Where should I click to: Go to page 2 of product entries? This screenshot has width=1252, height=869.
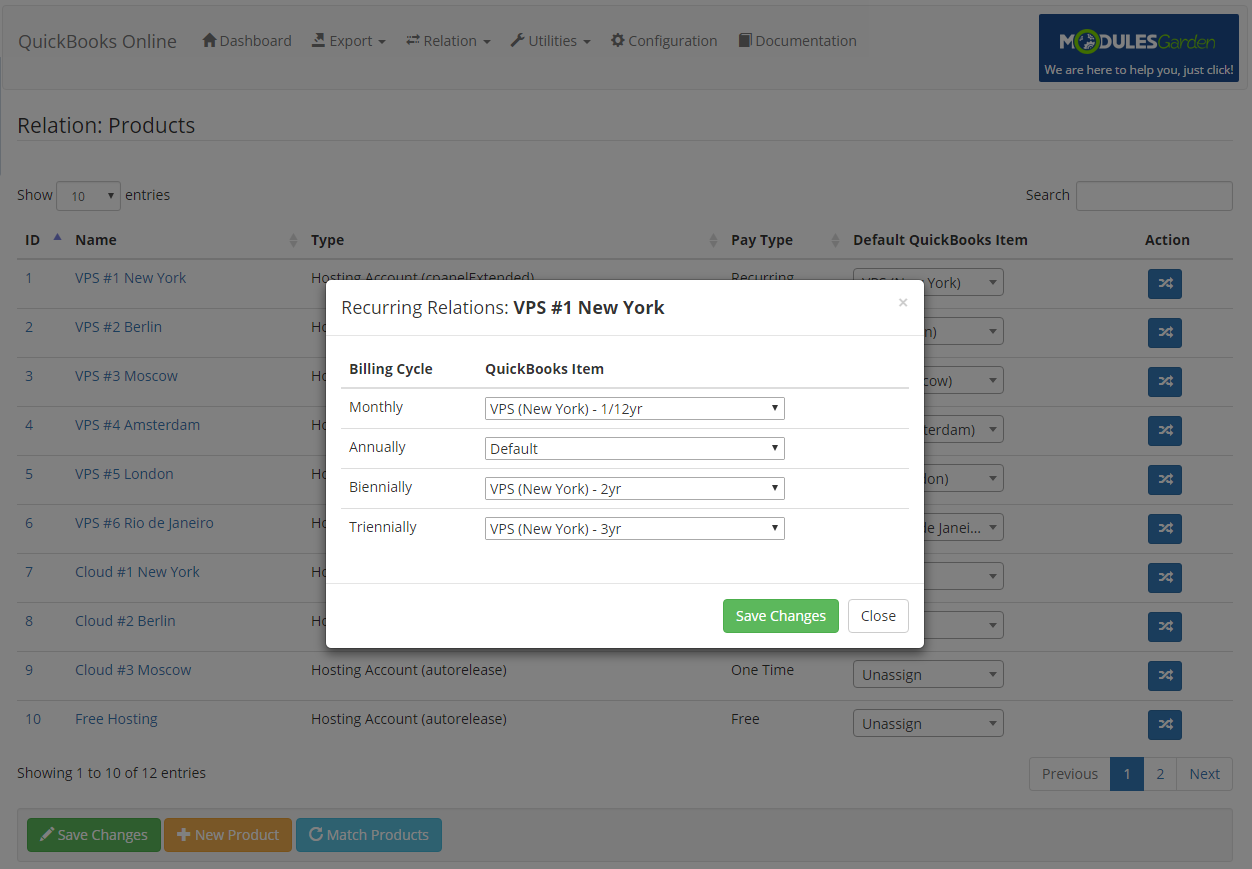click(1159, 773)
